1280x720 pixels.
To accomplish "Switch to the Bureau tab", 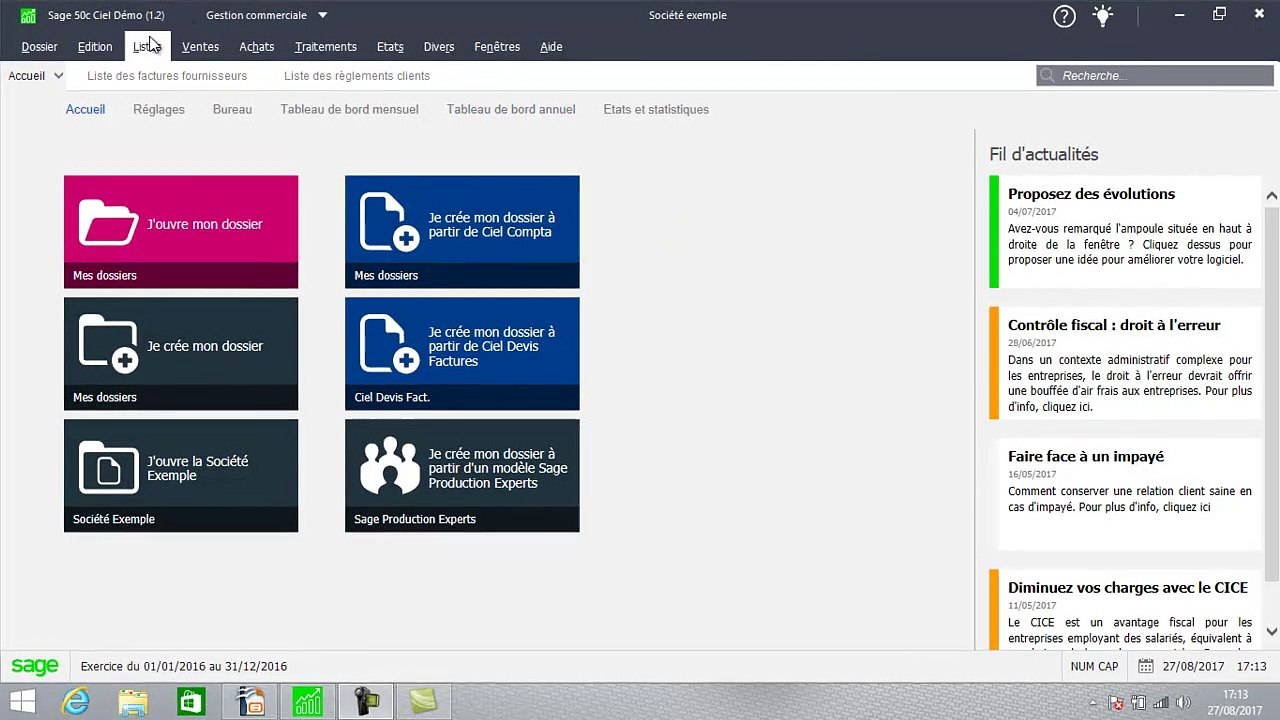I will [x=232, y=110].
